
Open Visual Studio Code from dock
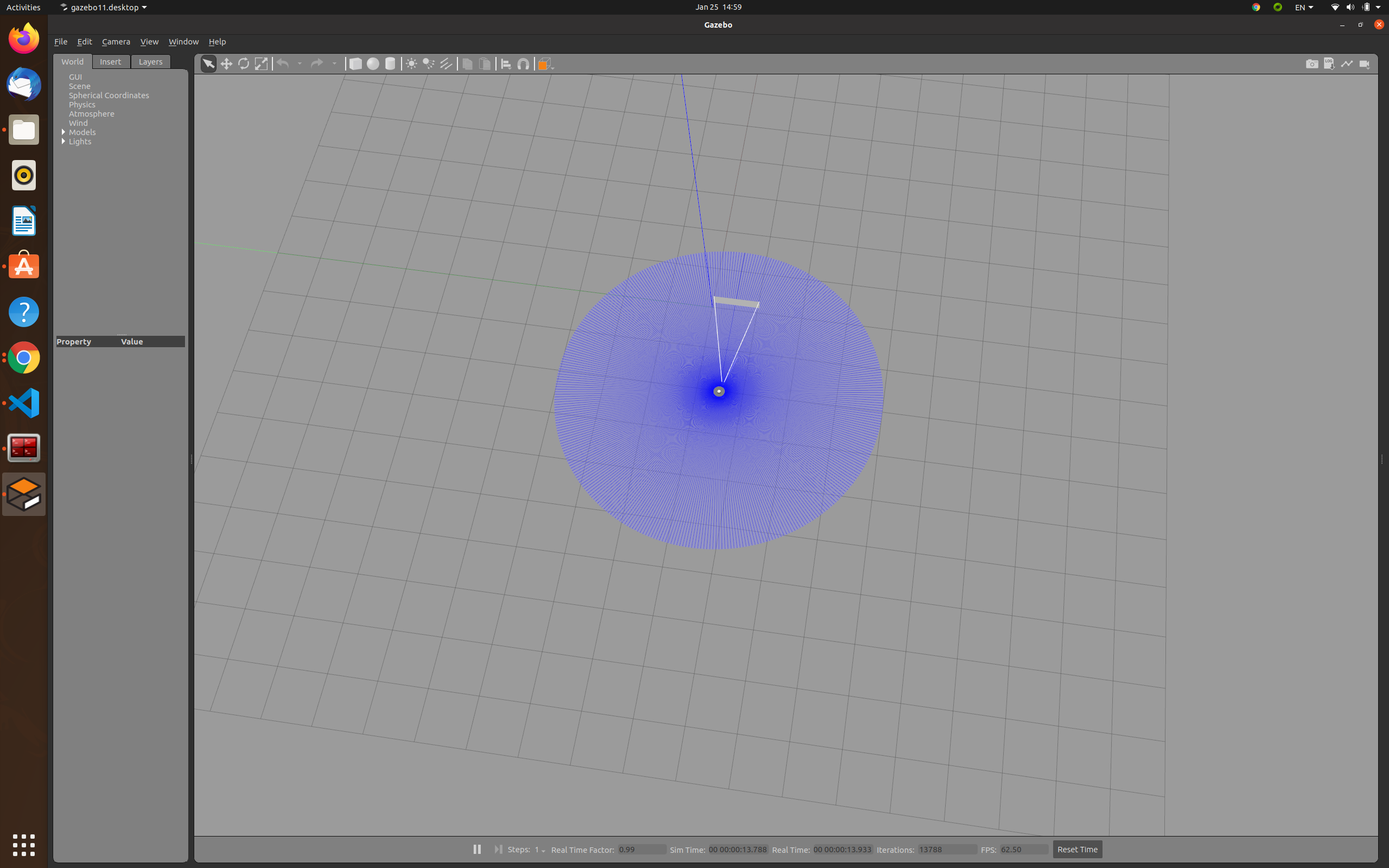23,403
